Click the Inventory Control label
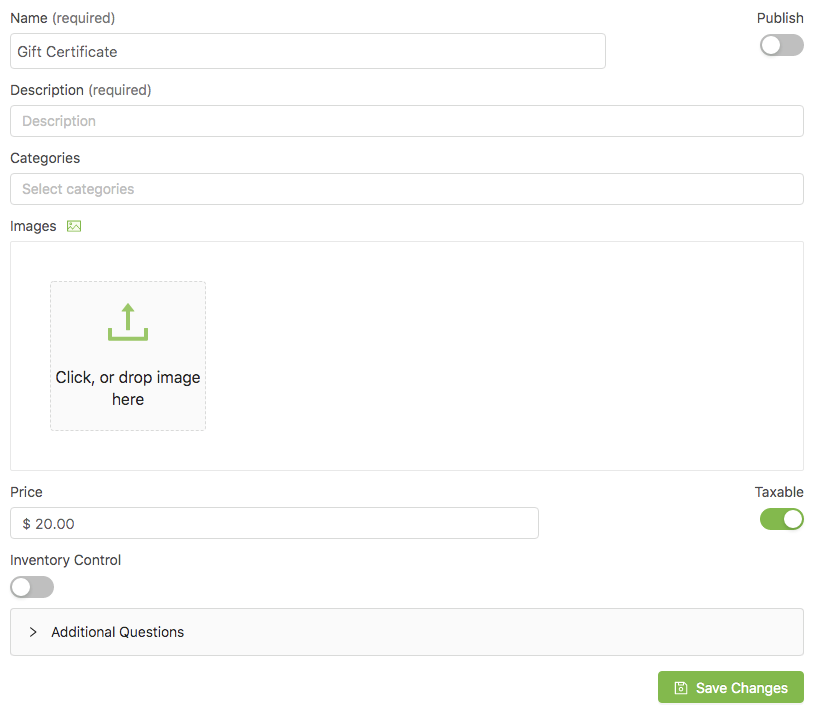 click(x=65, y=560)
